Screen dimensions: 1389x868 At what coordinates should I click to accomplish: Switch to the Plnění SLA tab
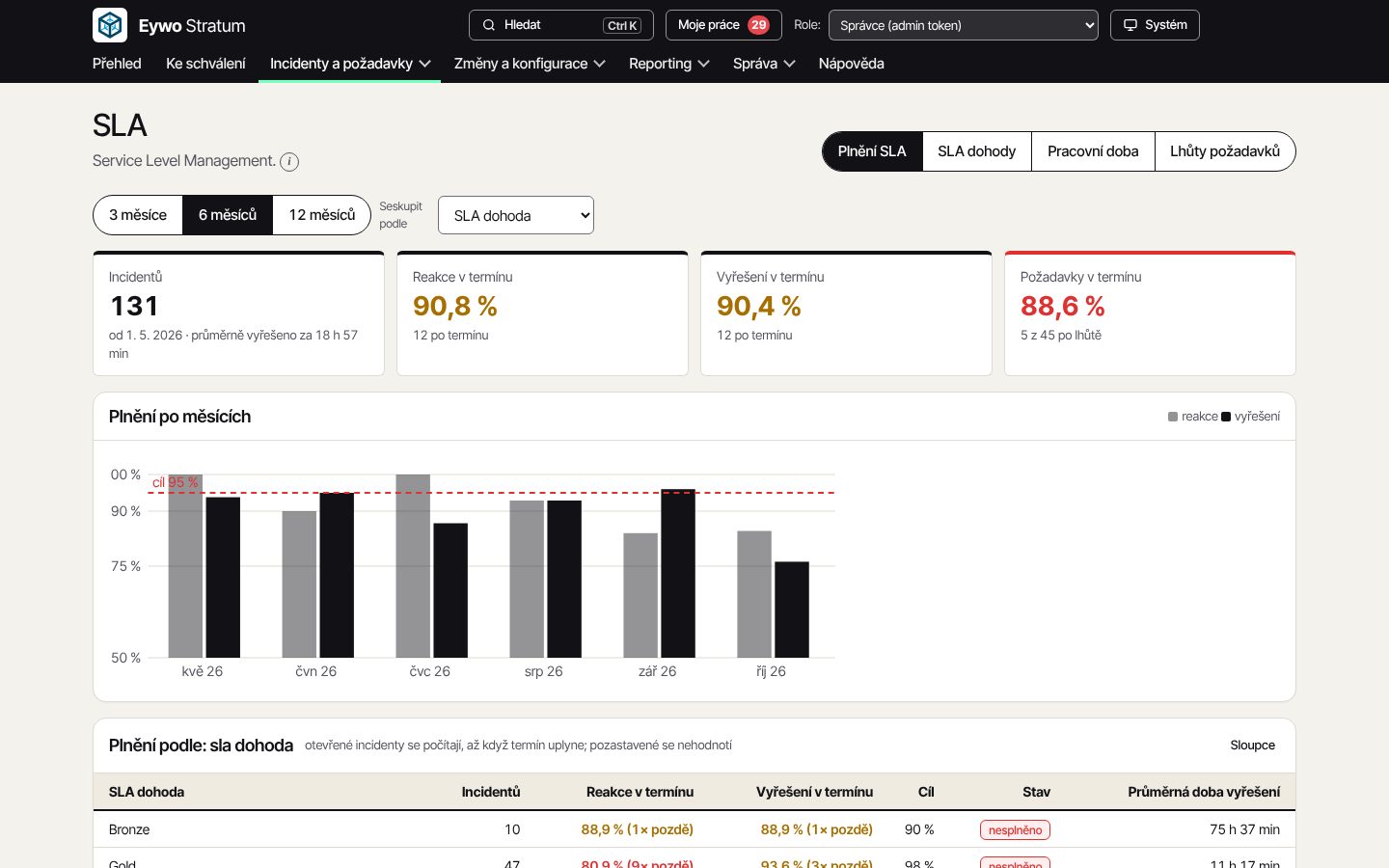(872, 151)
